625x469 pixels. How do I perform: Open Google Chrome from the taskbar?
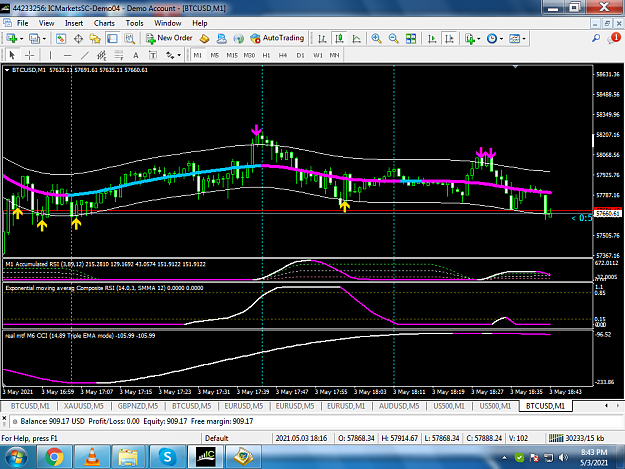point(54,457)
